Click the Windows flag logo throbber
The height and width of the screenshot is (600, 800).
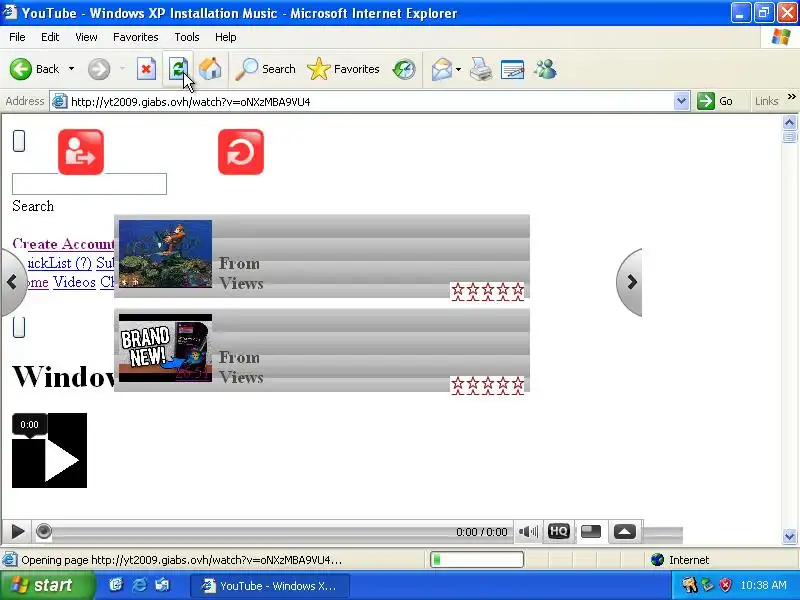point(780,37)
